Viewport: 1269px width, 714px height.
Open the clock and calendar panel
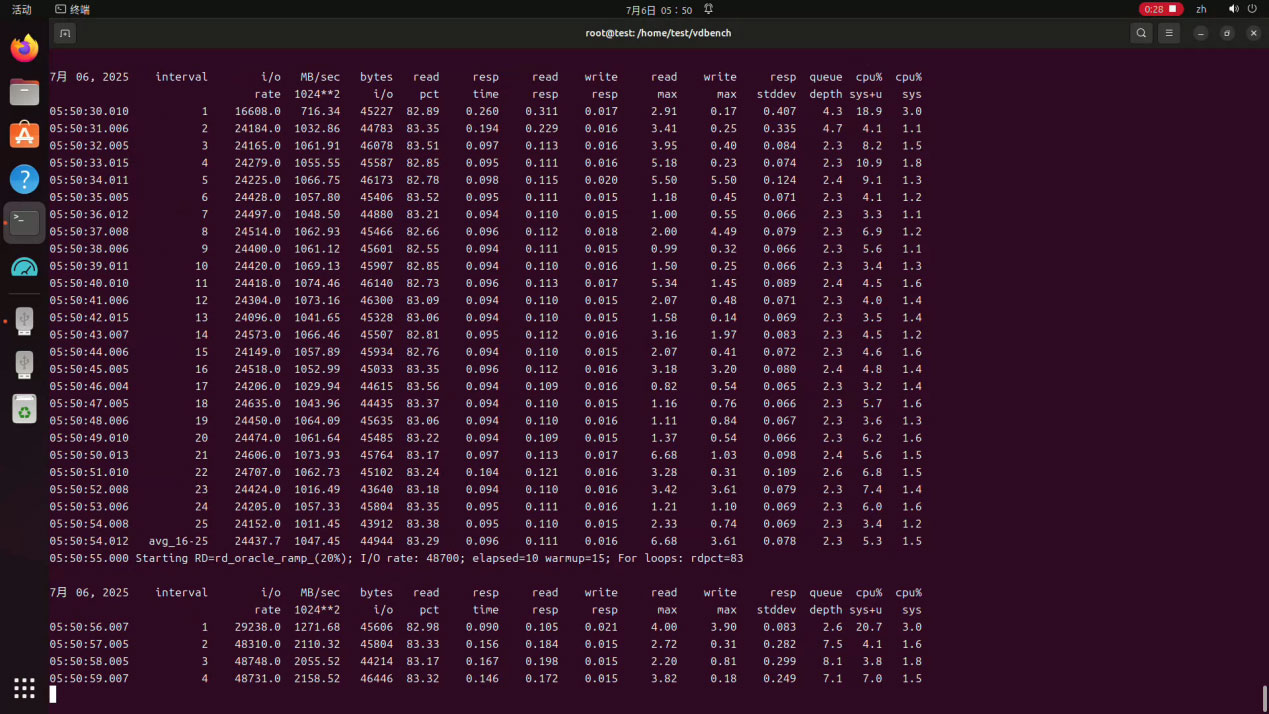pyautogui.click(x=658, y=10)
